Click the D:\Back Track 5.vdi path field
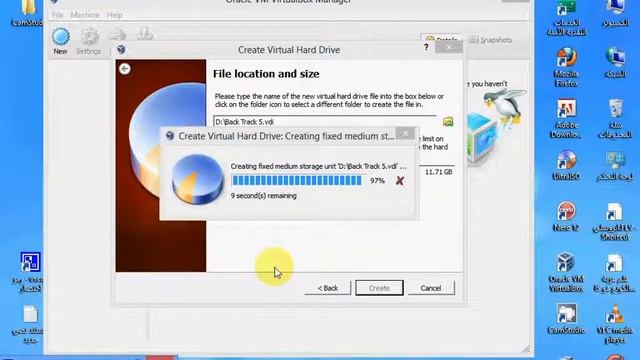The width and height of the screenshot is (640, 360). click(325, 122)
